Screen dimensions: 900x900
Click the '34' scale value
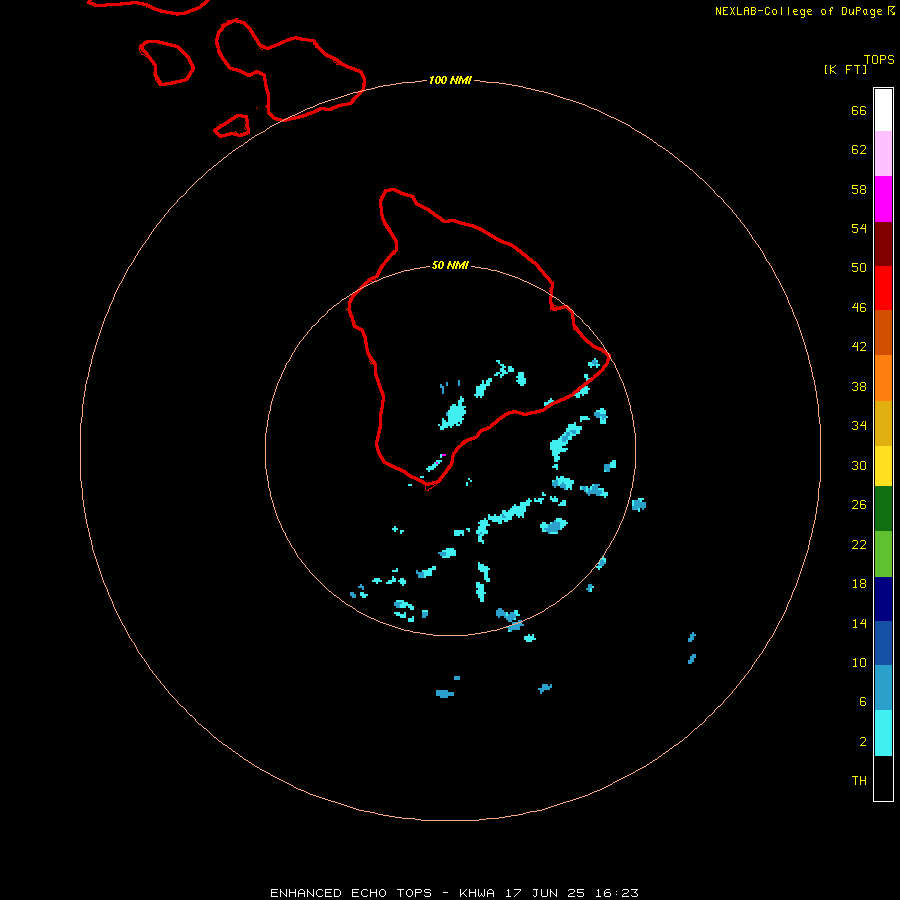pyautogui.click(x=859, y=426)
